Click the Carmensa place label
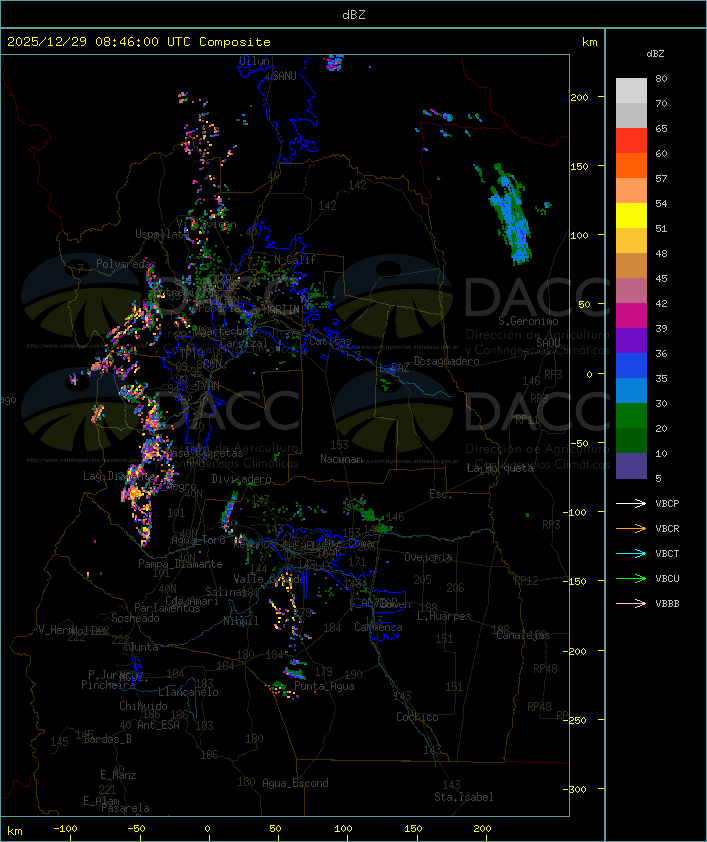 378,627
